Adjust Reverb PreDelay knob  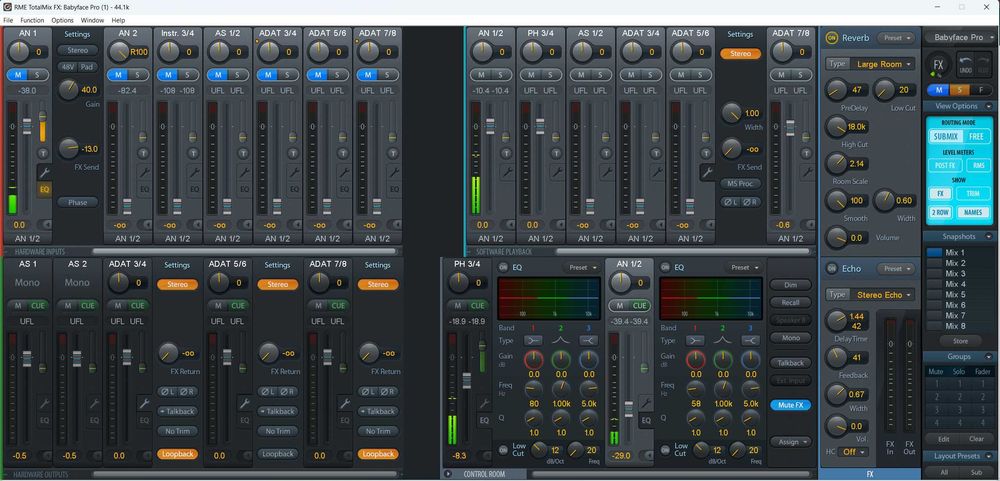[837, 90]
